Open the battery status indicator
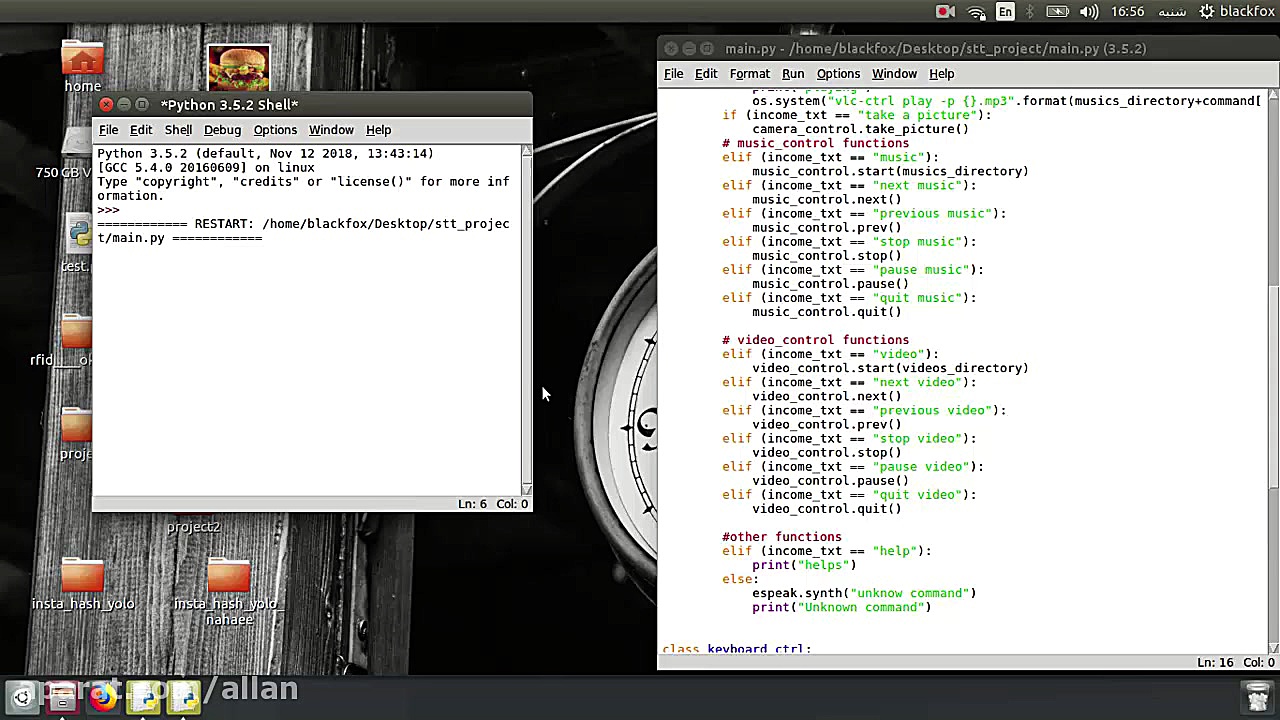This screenshot has height=720, width=1280. point(1058,12)
